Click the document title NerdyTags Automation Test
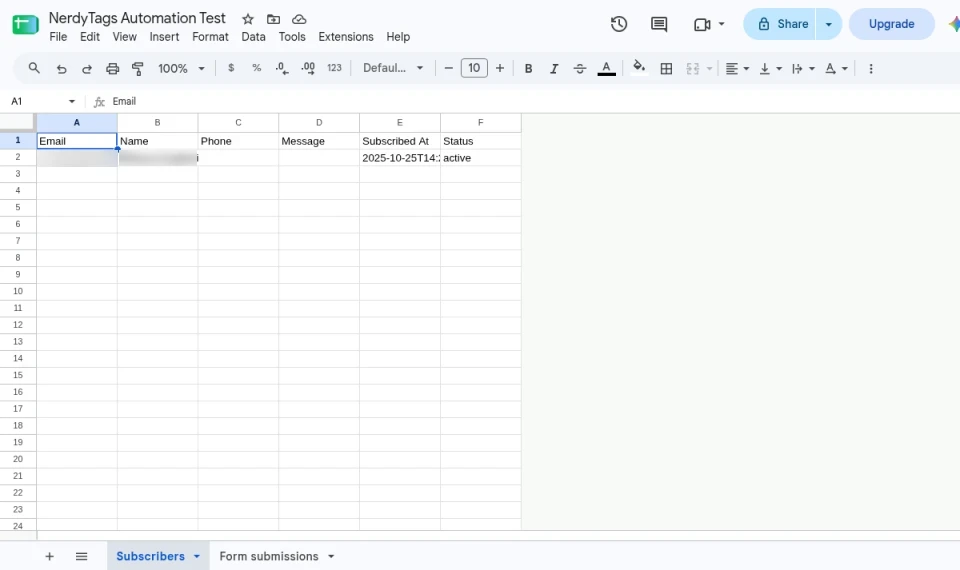Image resolution: width=960 pixels, height=570 pixels. click(137, 18)
